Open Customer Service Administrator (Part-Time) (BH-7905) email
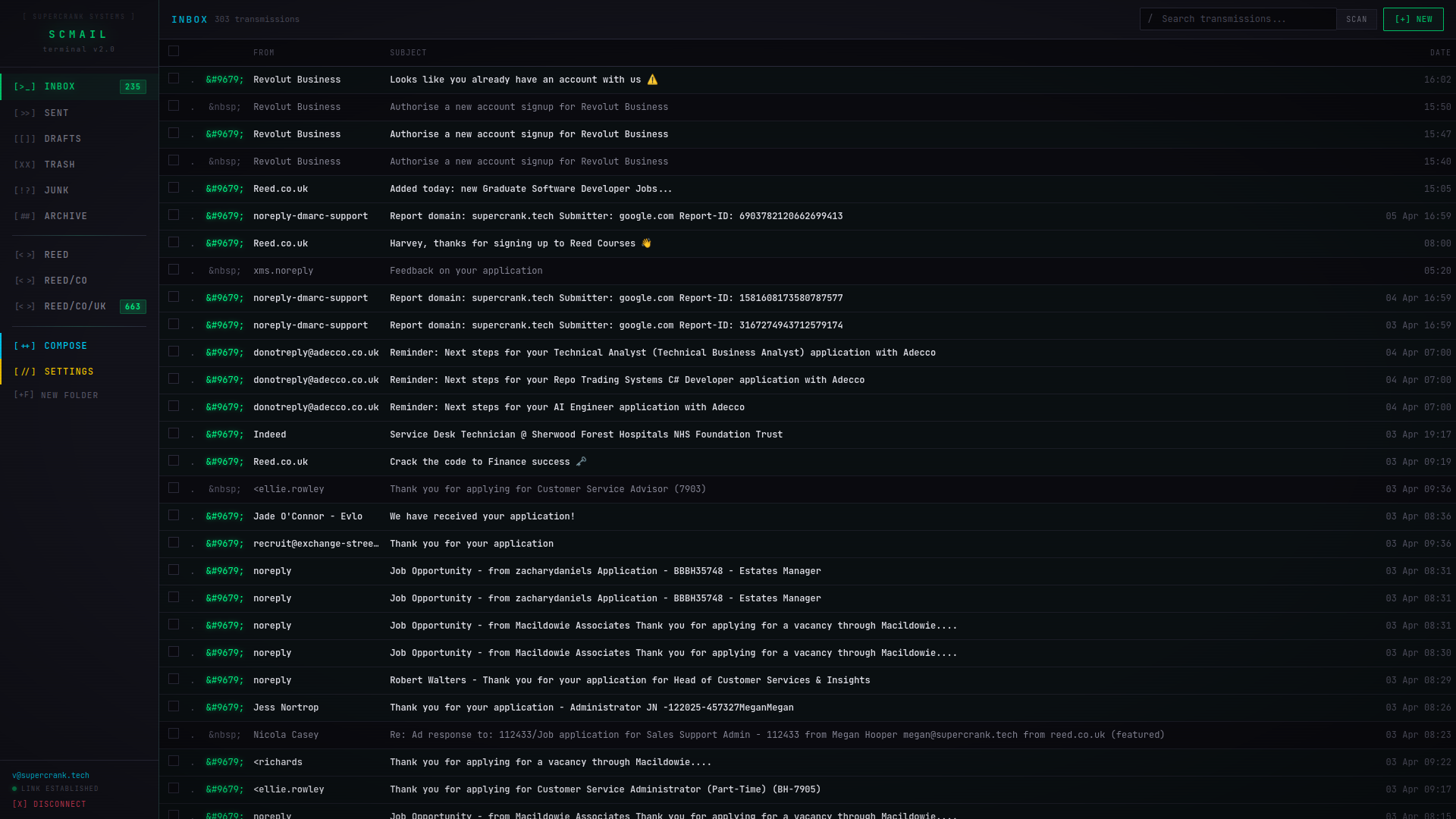1456x819 pixels. [x=807, y=789]
